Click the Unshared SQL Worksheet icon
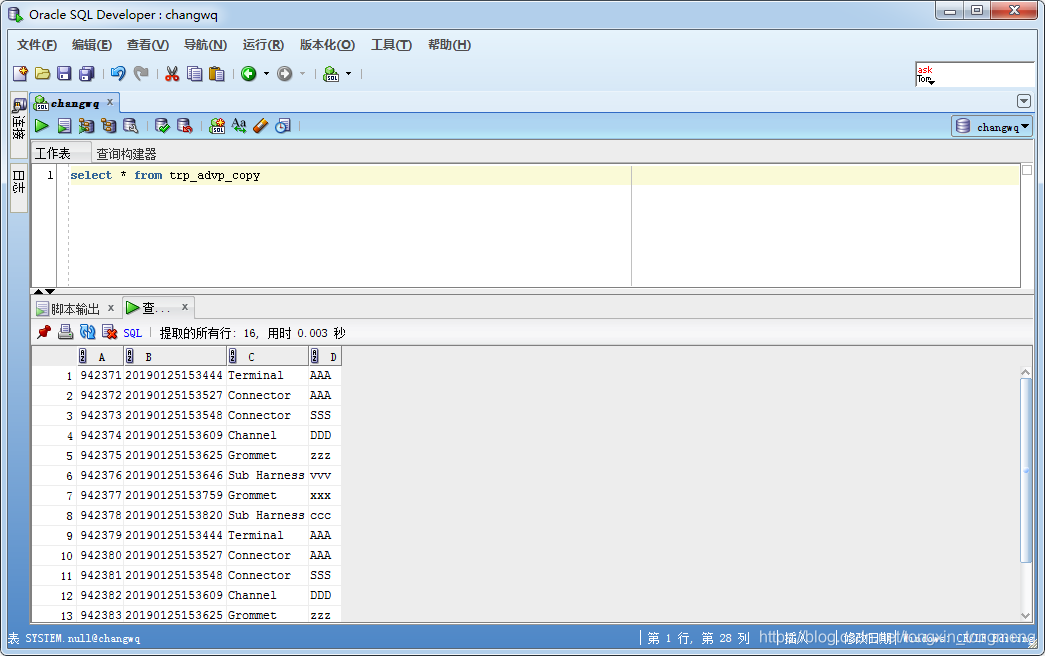 [x=217, y=125]
